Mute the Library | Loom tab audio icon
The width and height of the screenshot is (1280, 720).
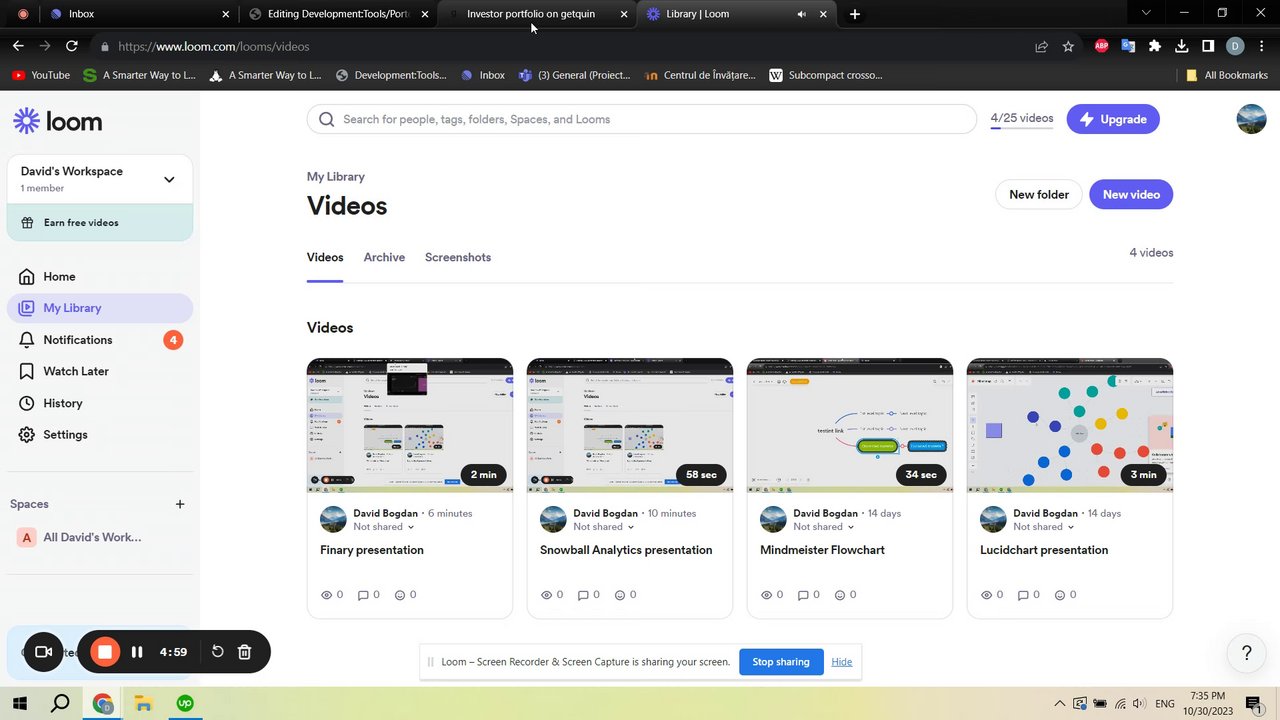(801, 14)
